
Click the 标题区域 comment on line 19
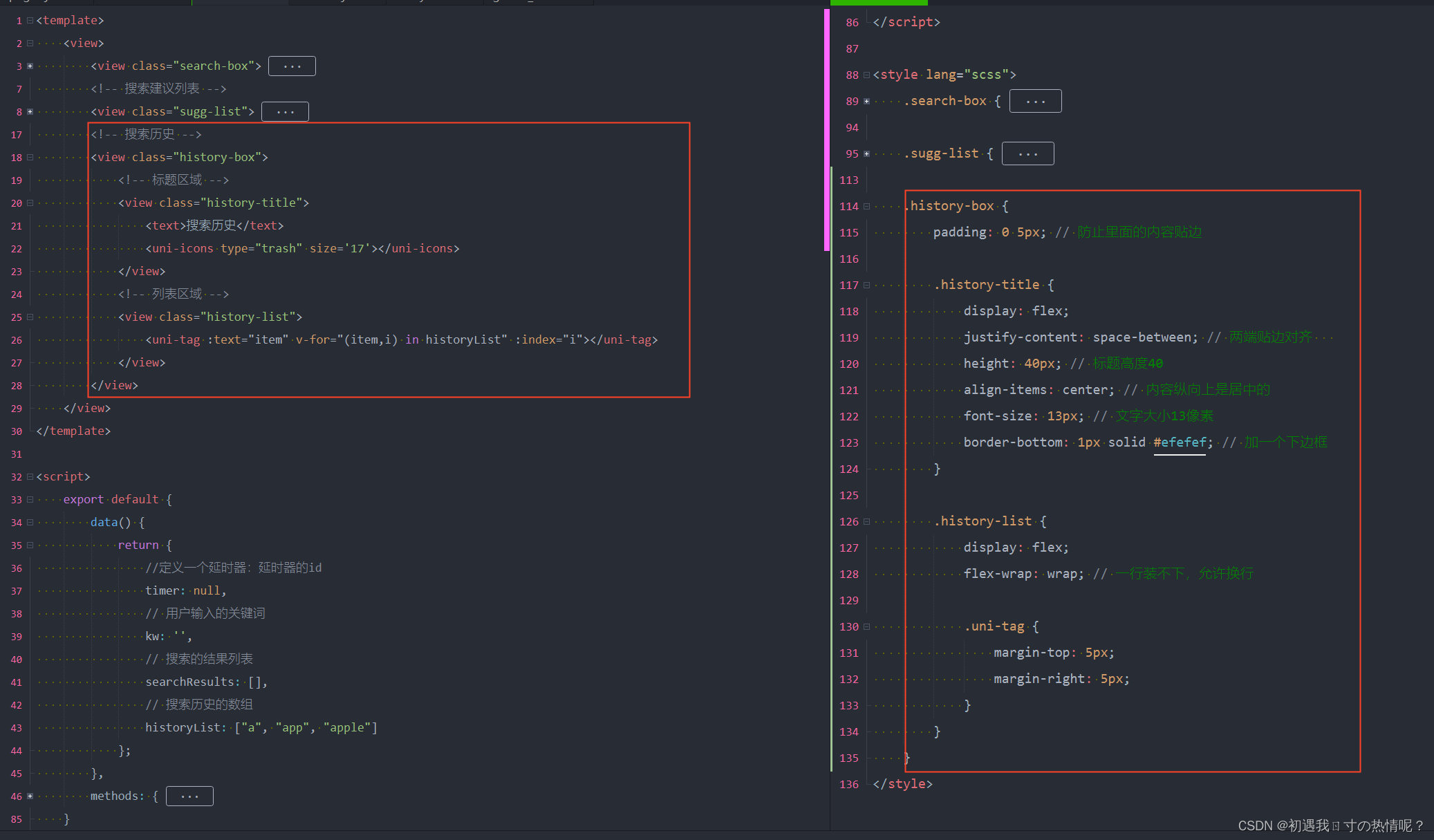click(174, 180)
